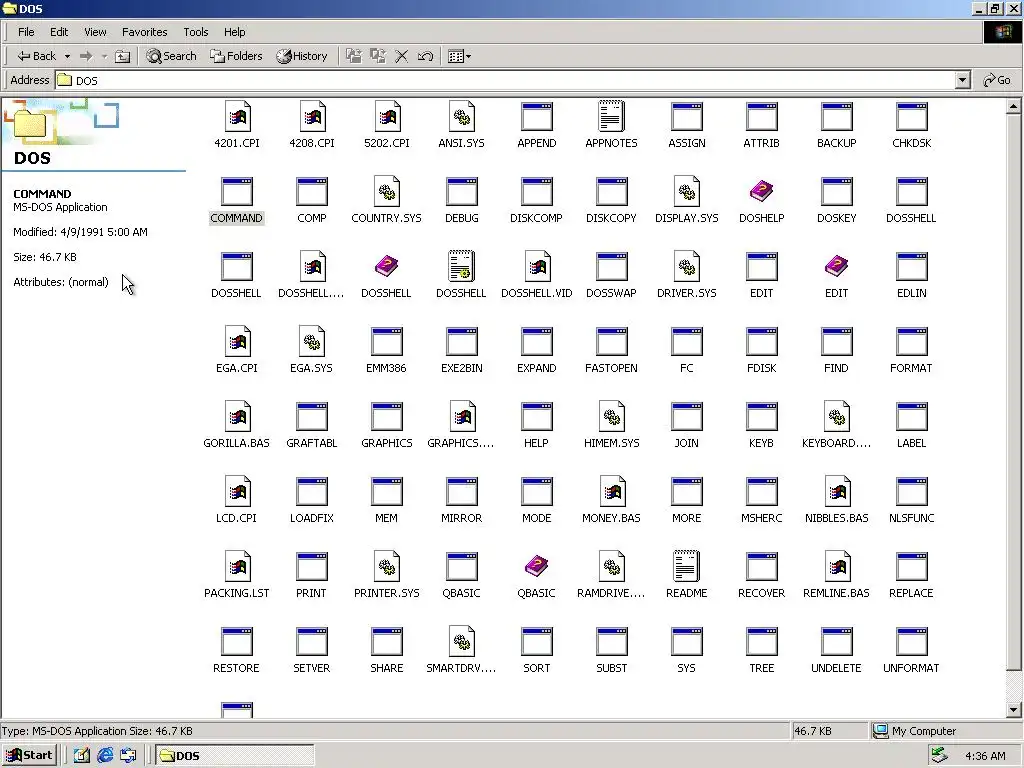Click the Undo toolbar icon
Image resolution: width=1024 pixels, height=768 pixels.
[425, 56]
